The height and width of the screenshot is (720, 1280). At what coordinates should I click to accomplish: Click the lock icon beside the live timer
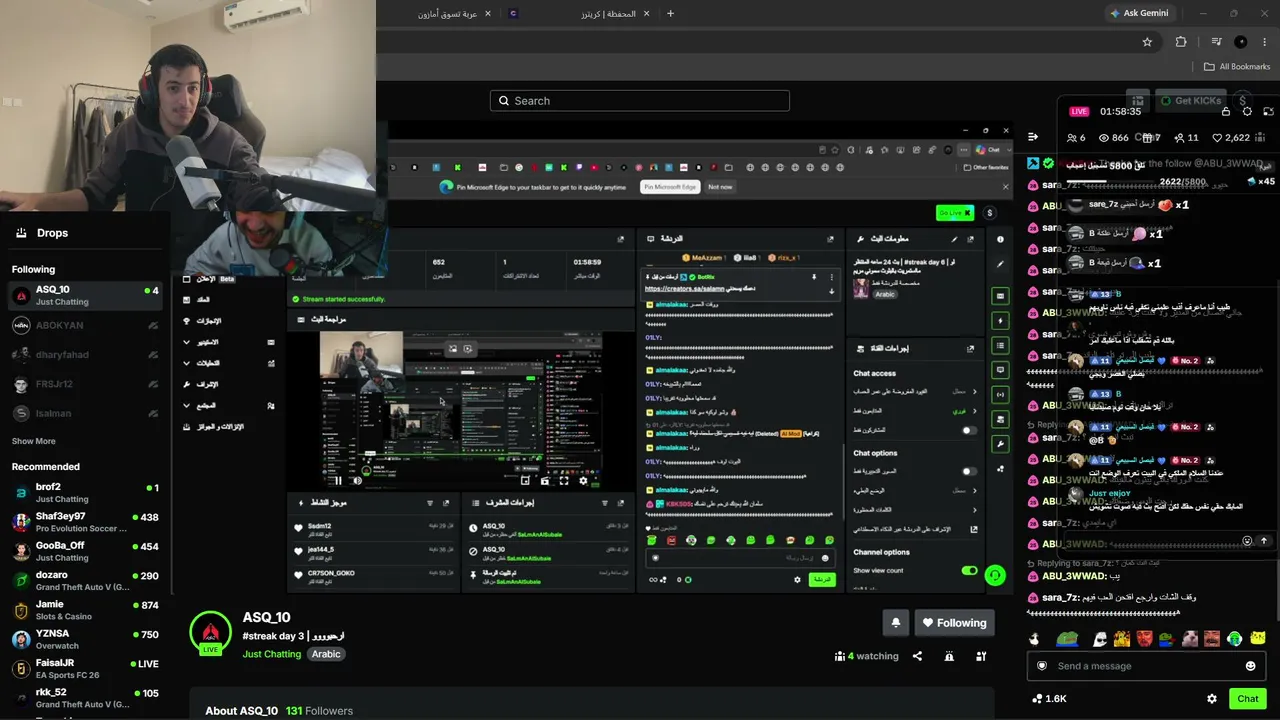pyautogui.click(x=1226, y=111)
